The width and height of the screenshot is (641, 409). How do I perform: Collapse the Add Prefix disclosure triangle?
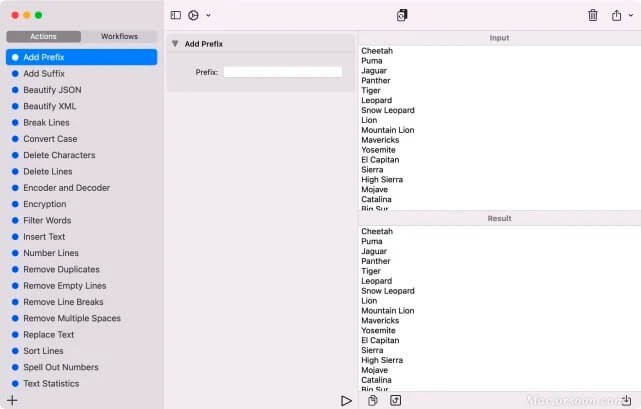(175, 43)
